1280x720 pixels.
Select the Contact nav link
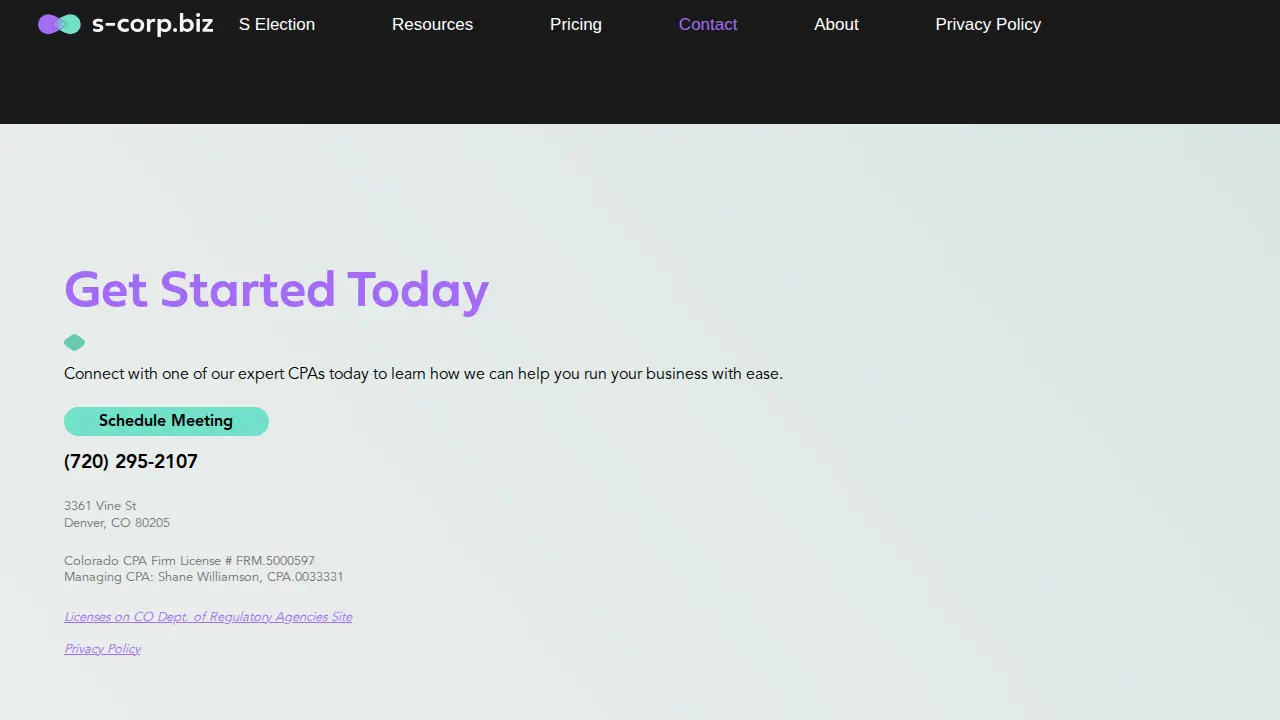point(708,24)
